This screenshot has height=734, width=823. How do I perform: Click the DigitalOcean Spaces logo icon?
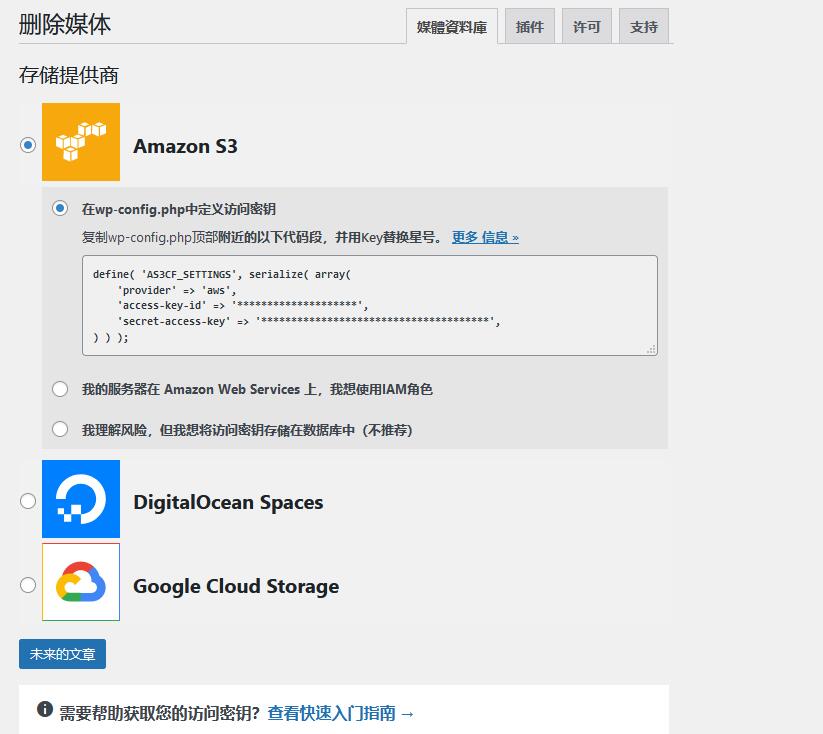[x=81, y=499]
